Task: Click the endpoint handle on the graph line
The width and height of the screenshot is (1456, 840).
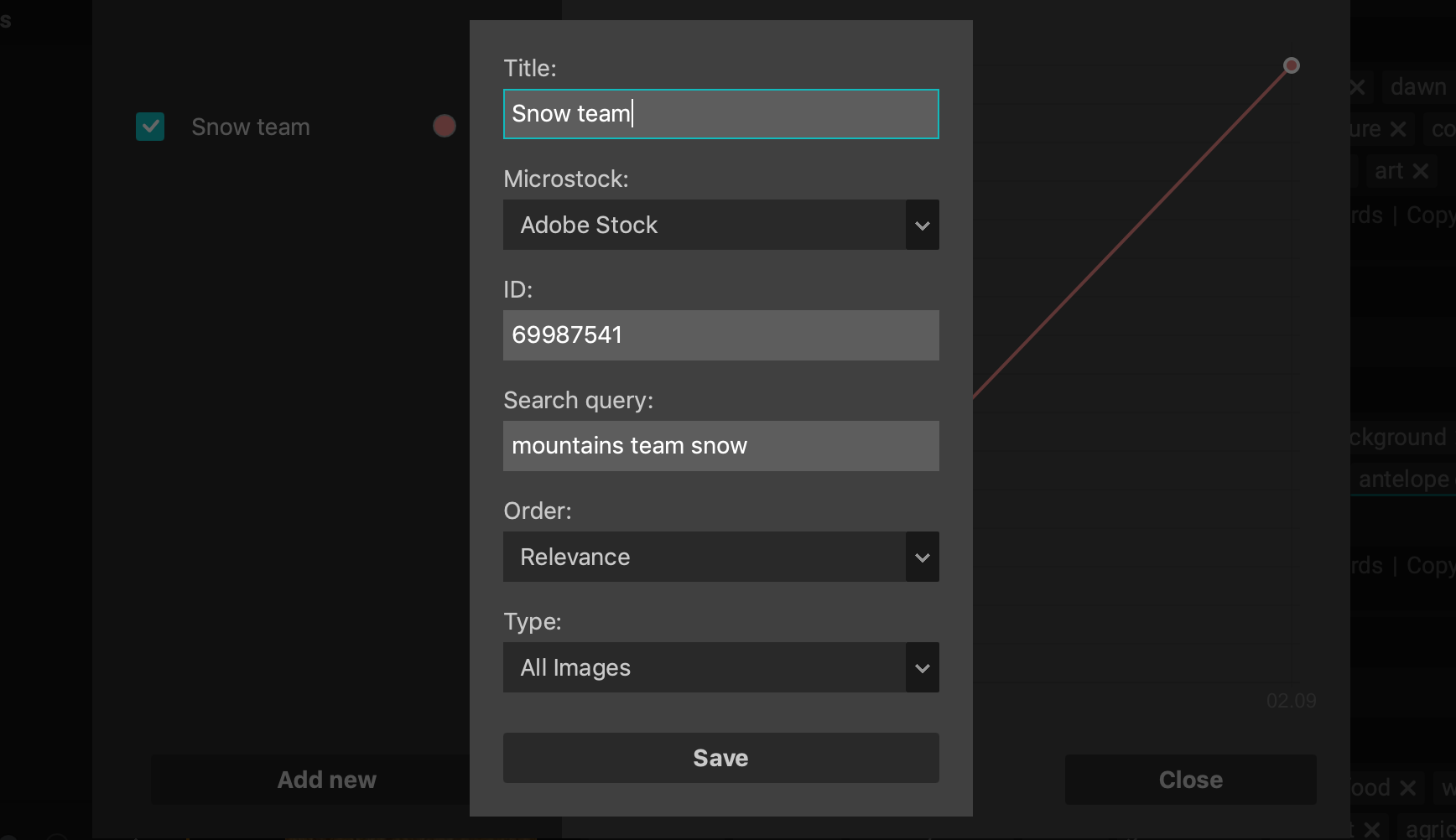Action: point(1292,65)
